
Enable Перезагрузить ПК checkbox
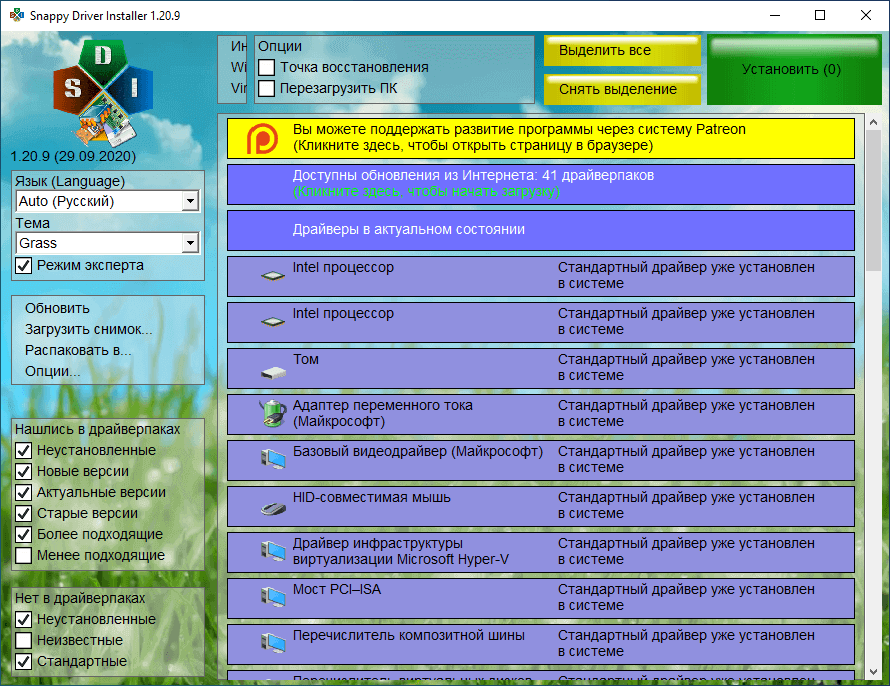coord(267,89)
